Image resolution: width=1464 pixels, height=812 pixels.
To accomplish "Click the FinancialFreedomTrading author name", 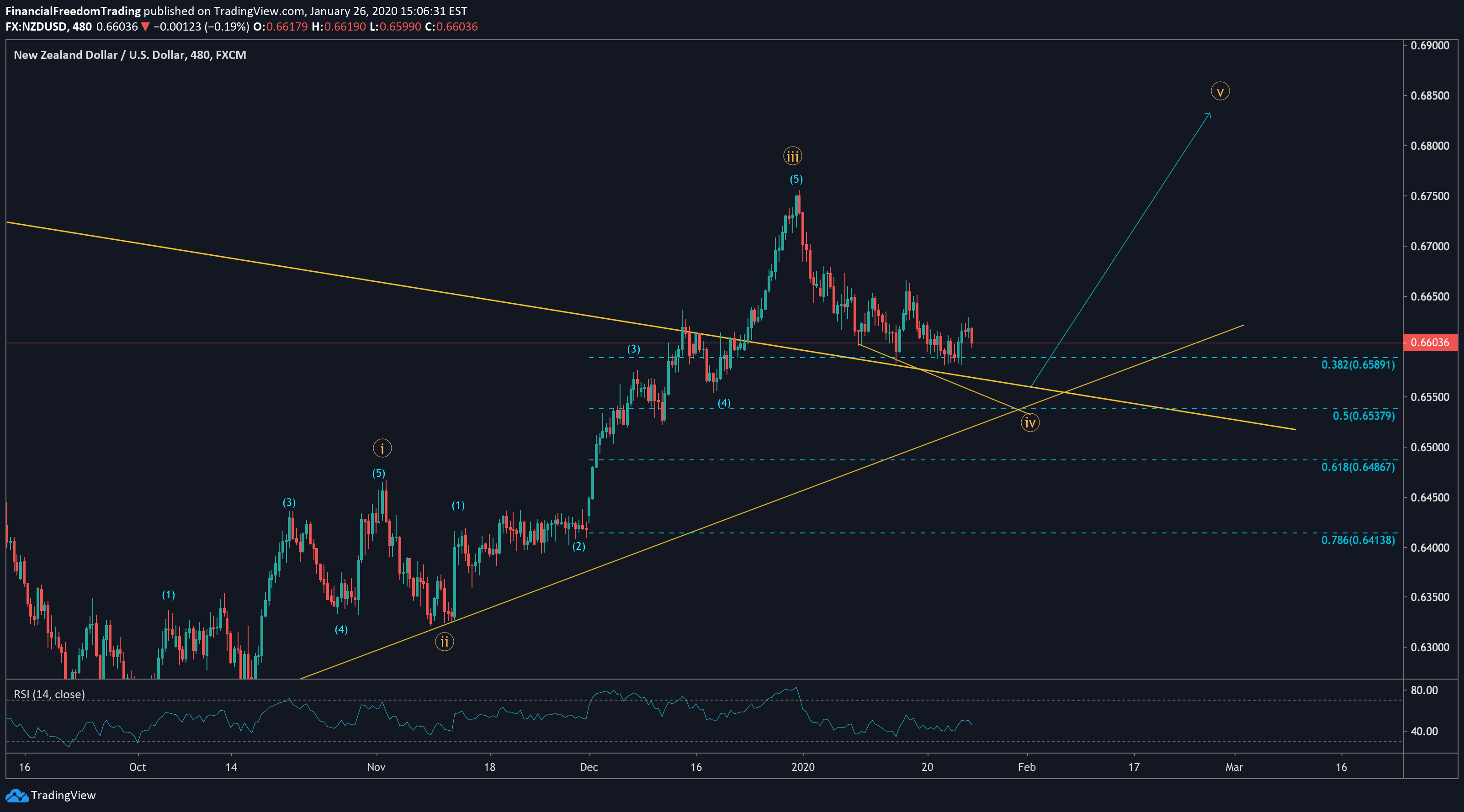I will point(73,11).
